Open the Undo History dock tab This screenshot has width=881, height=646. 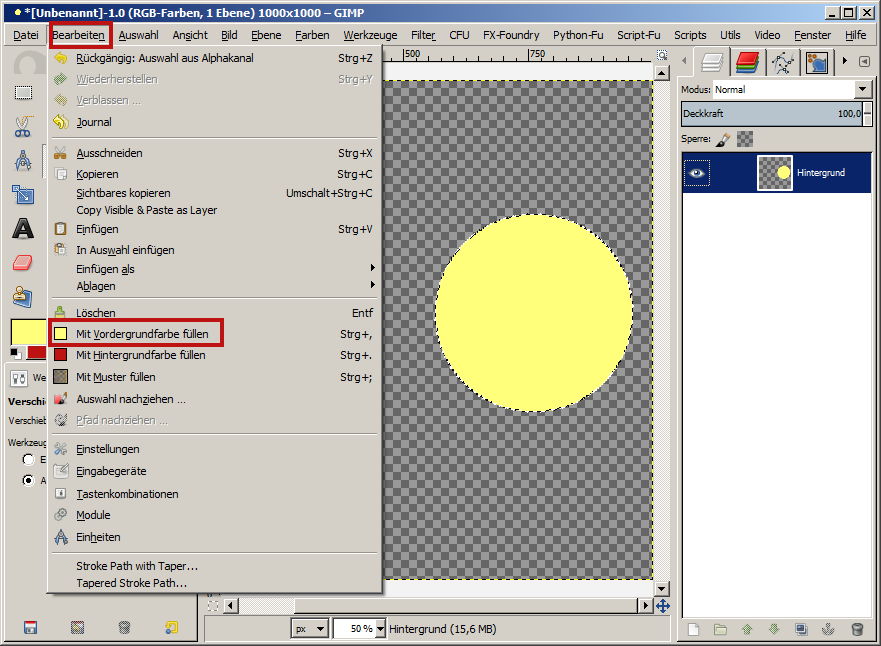(x=817, y=62)
